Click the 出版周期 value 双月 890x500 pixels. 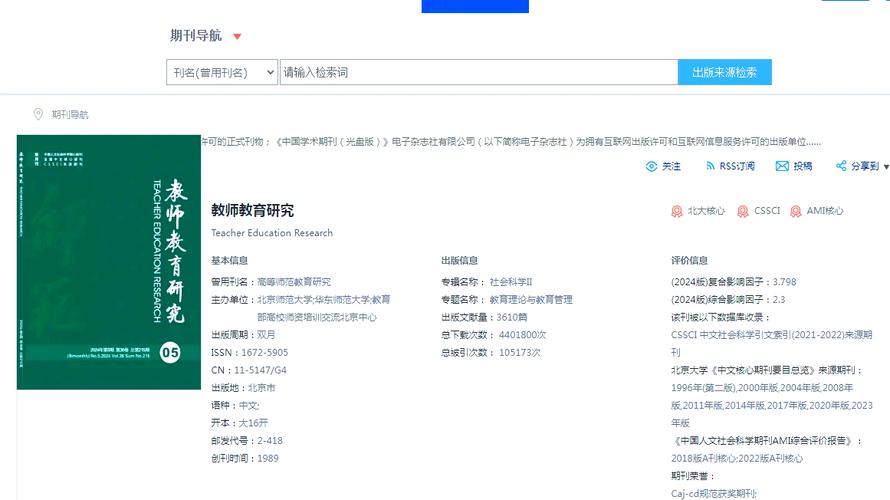(x=266, y=335)
